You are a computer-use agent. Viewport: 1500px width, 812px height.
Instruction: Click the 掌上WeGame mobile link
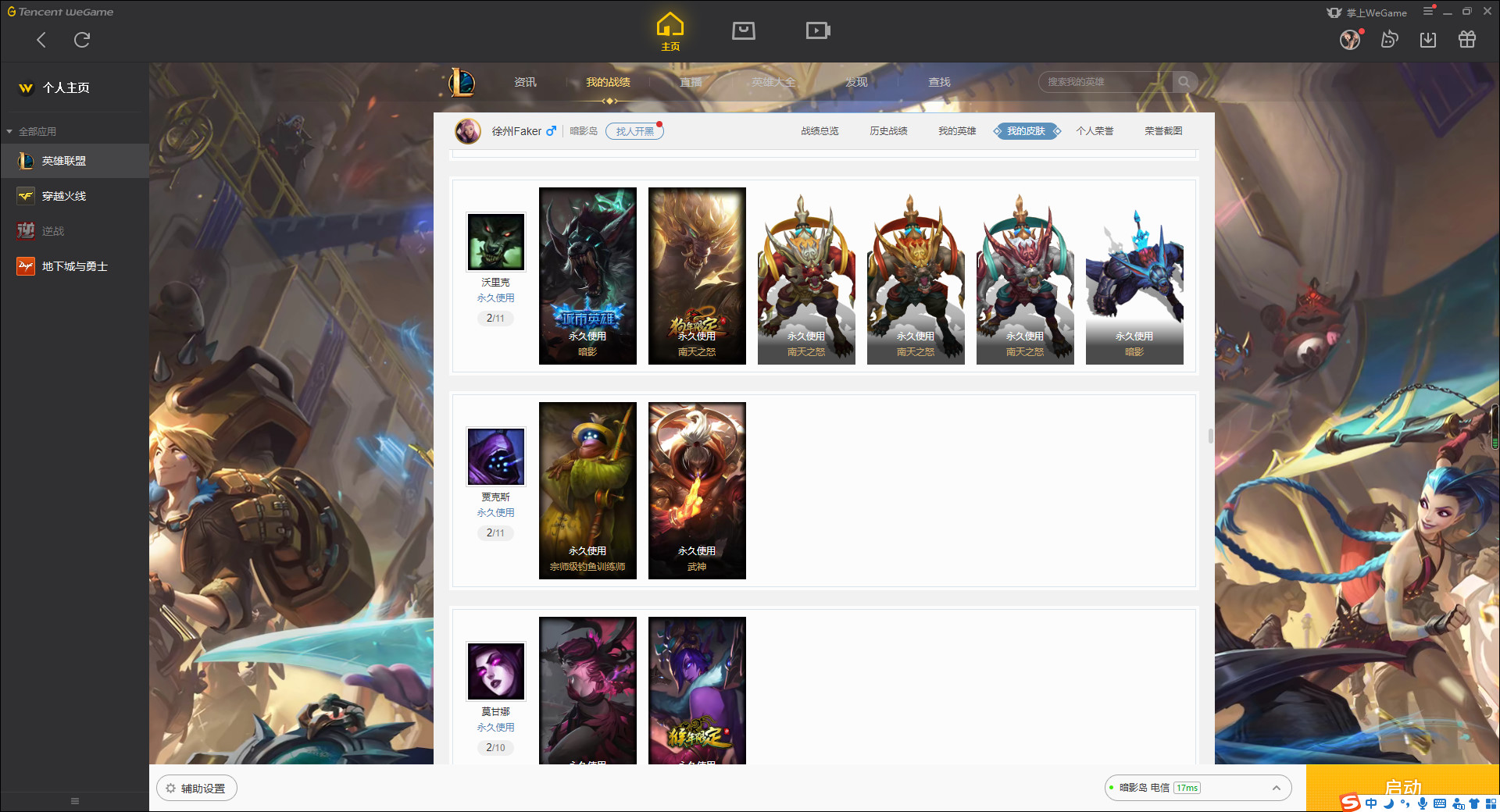[1367, 12]
